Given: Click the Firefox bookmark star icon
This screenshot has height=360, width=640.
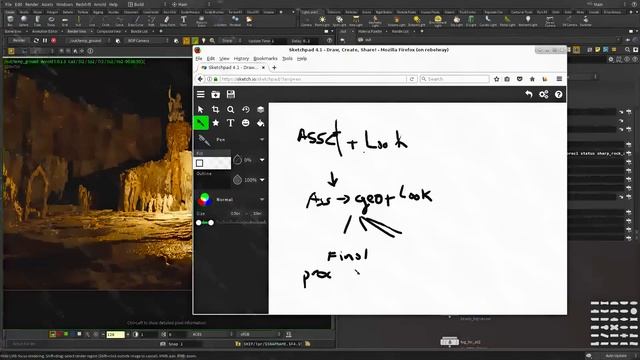Looking at the screenshot, I should (496, 79).
